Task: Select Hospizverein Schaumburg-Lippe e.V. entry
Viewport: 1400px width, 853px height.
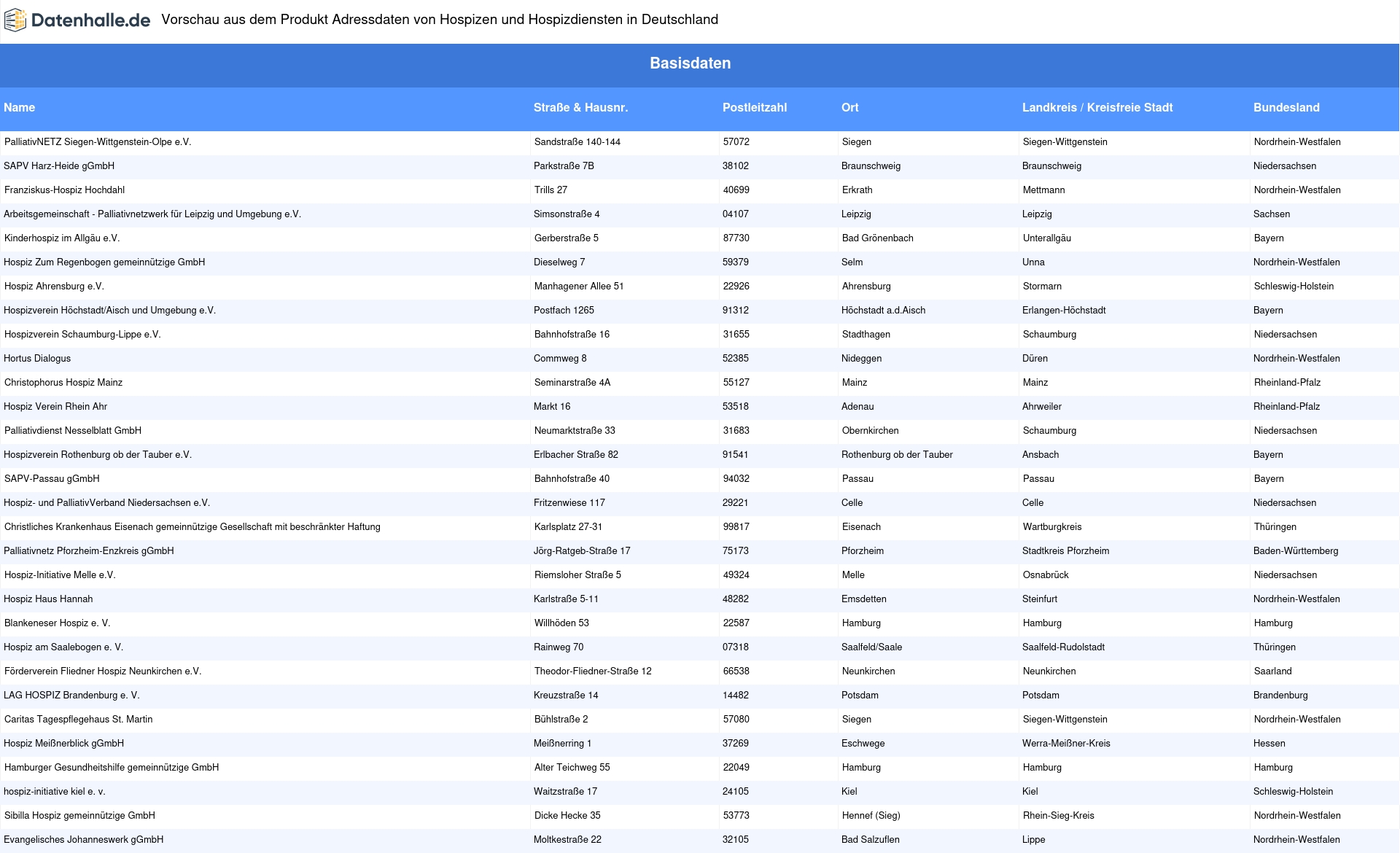Action: 82,335
